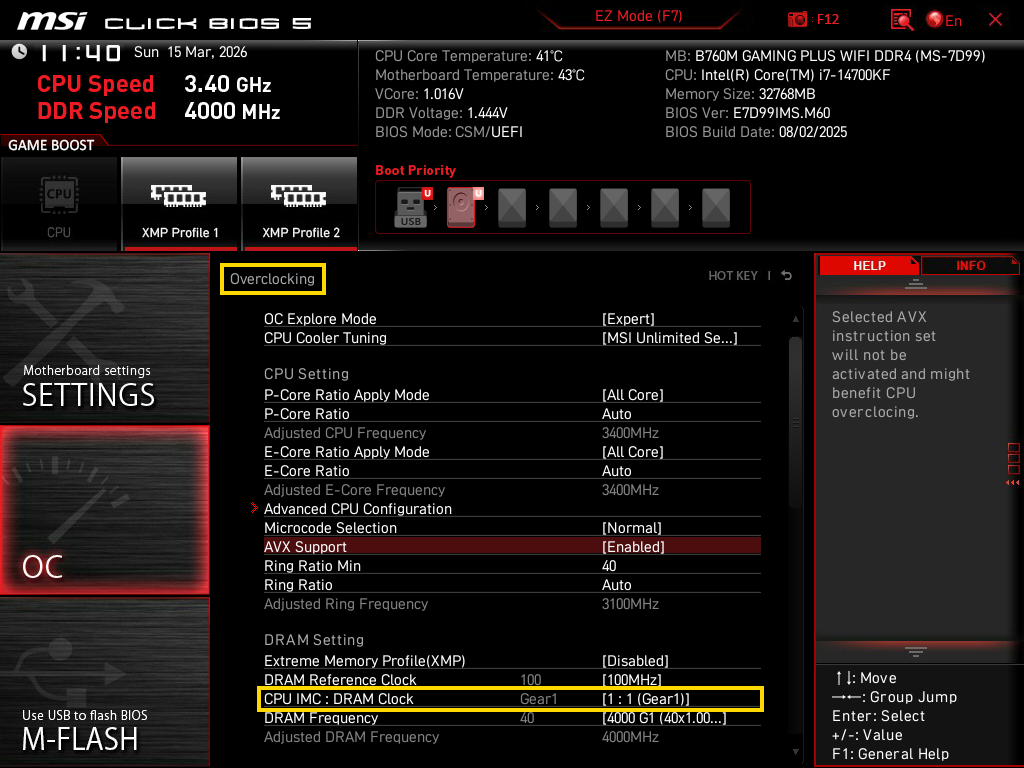1024x768 pixels.
Task: Click the BIOS Ver E7D99IMS.M60 text
Action: click(x=747, y=113)
